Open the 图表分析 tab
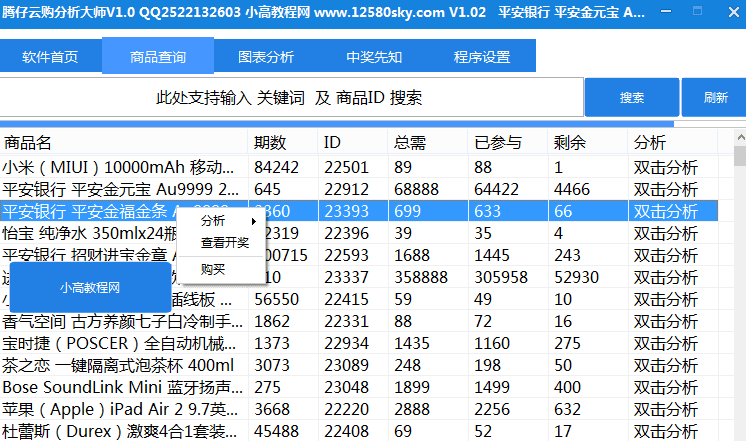Image resolution: width=746 pixels, height=441 pixels. point(266,57)
